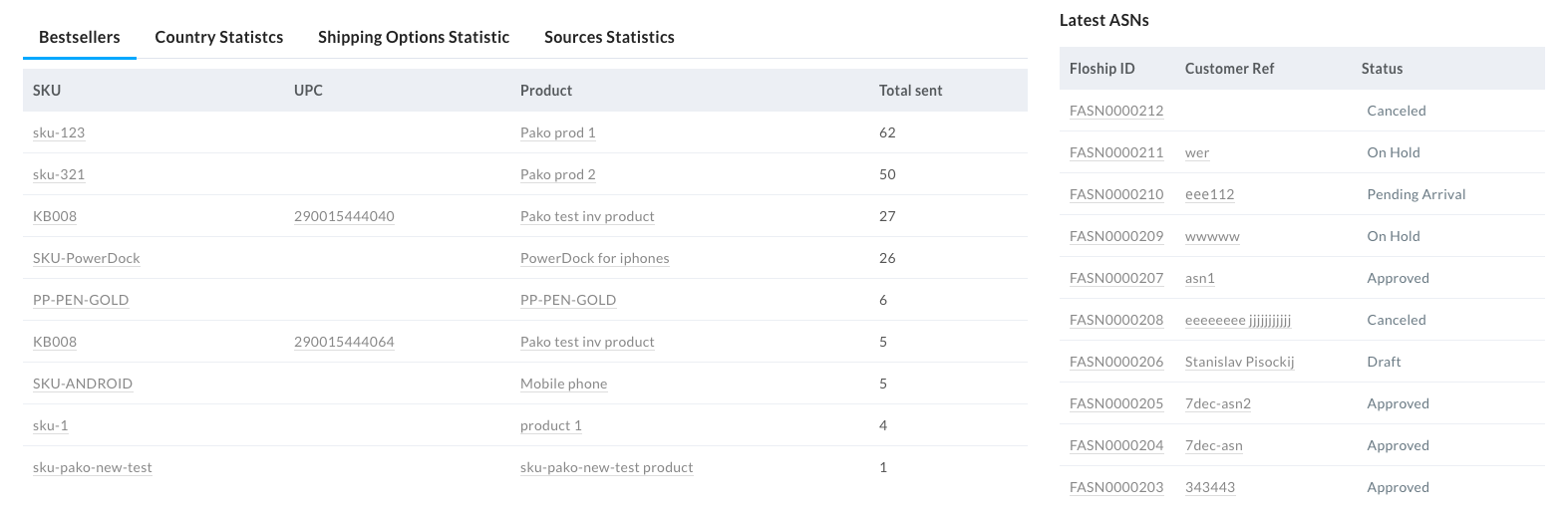Screen dimensions: 1568x515
Task: Open the Country Statistcs tab
Action: (x=219, y=38)
